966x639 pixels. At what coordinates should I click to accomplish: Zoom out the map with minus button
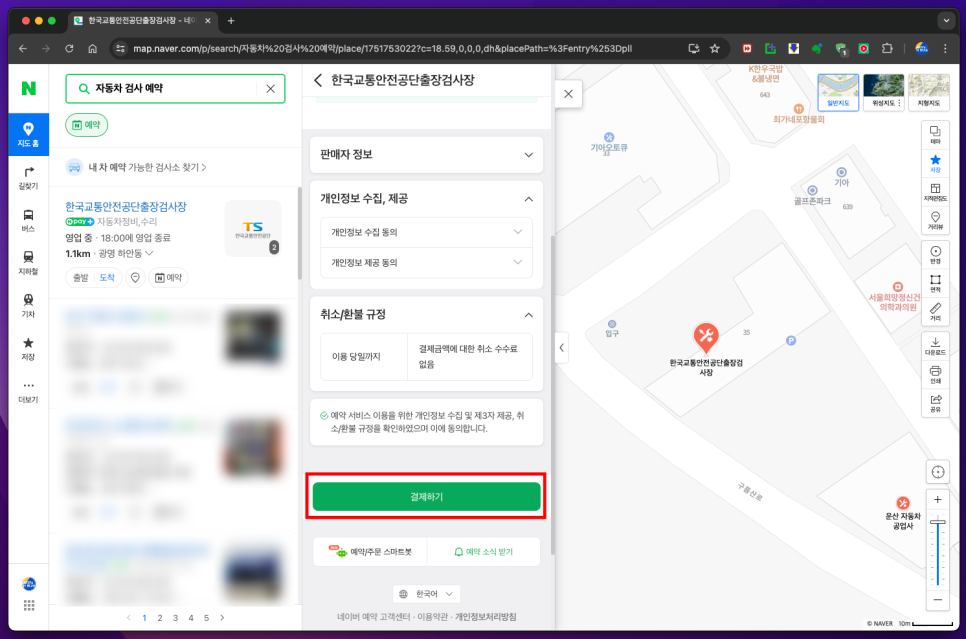[937, 599]
